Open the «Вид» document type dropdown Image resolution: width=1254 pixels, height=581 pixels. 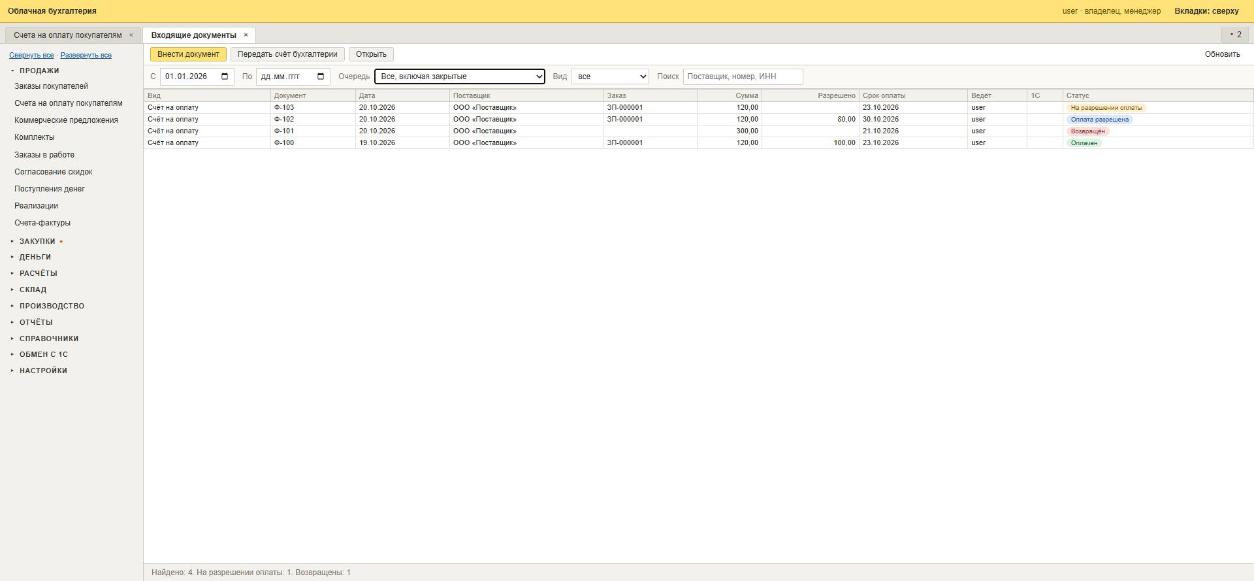611,77
